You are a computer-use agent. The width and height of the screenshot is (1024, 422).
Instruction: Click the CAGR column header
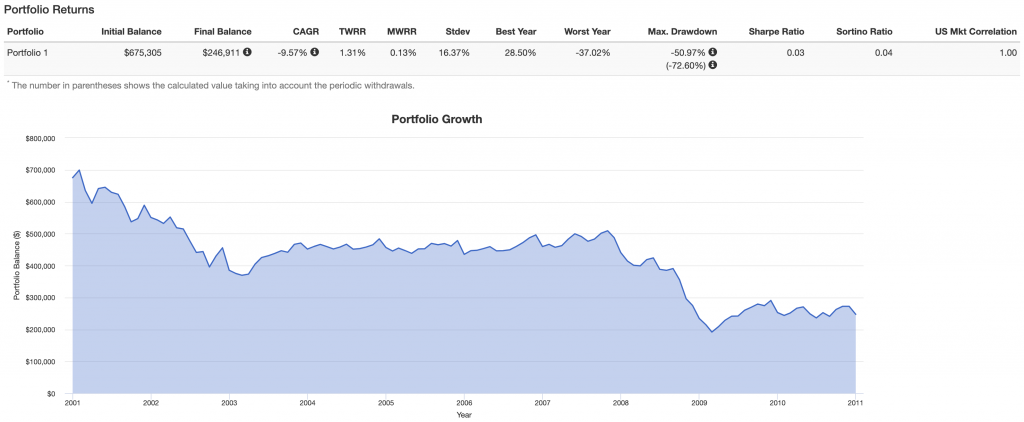[x=306, y=32]
